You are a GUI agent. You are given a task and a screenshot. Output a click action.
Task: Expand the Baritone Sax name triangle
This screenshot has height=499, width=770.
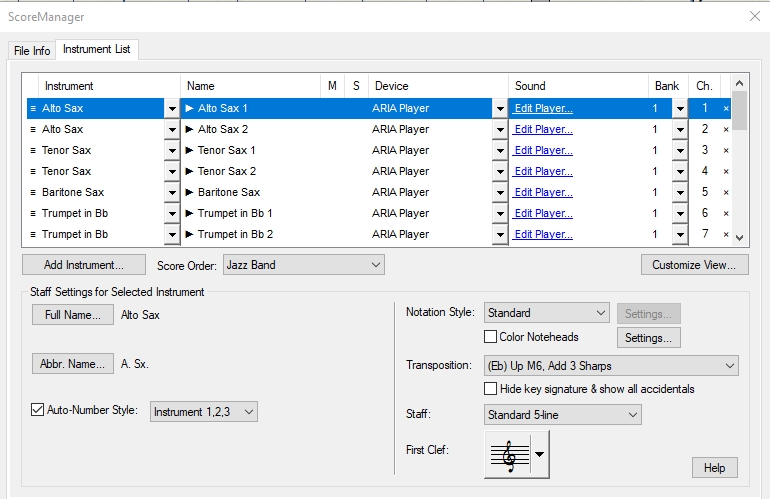point(190,192)
